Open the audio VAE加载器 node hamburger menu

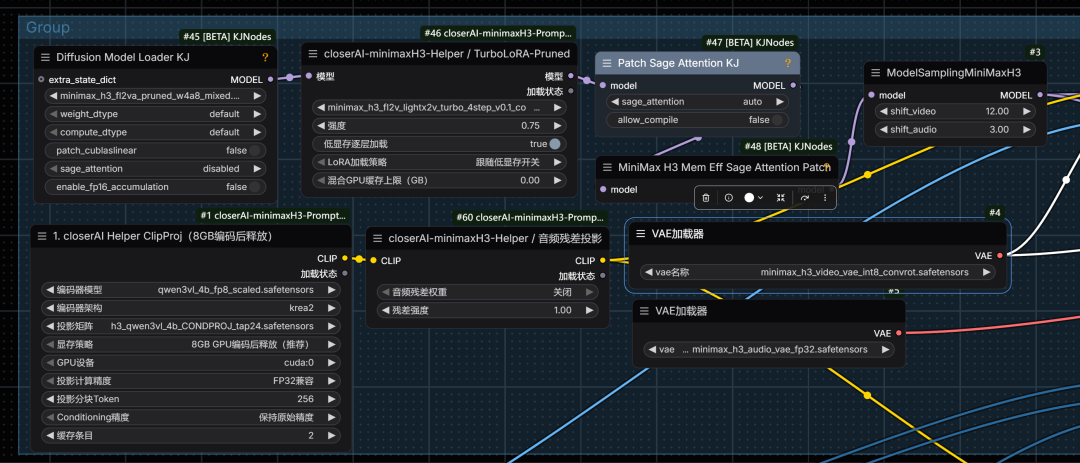645,311
